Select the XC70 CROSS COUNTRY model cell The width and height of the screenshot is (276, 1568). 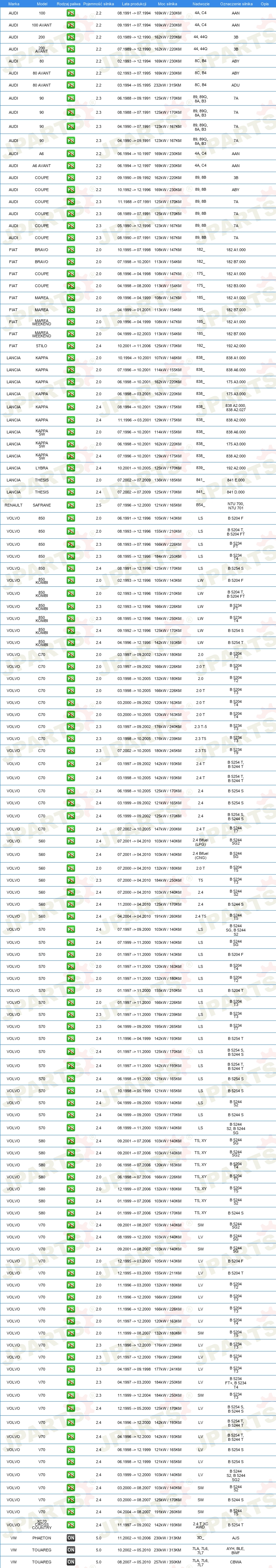[42, 1525]
